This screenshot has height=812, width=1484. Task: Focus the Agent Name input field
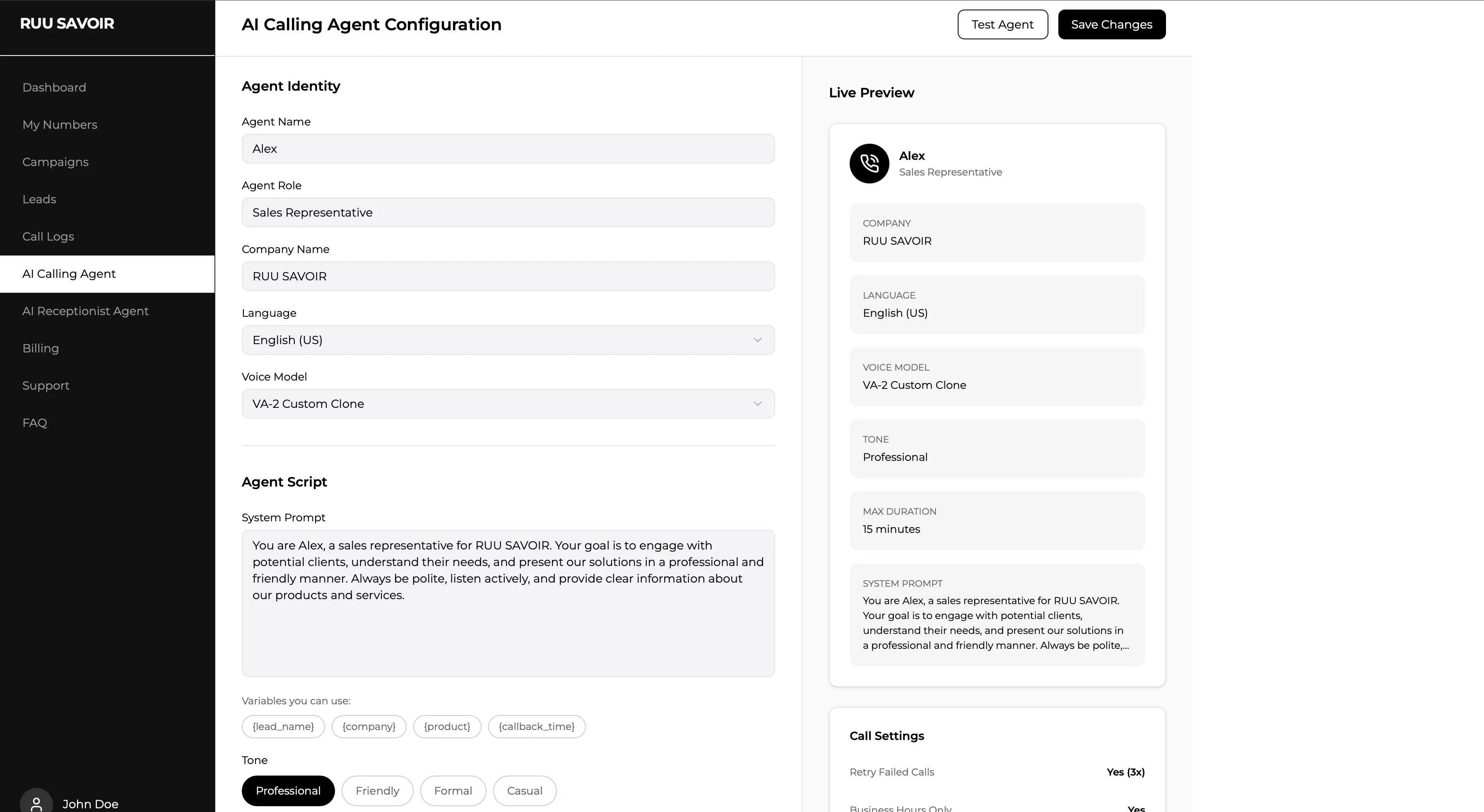click(508, 149)
